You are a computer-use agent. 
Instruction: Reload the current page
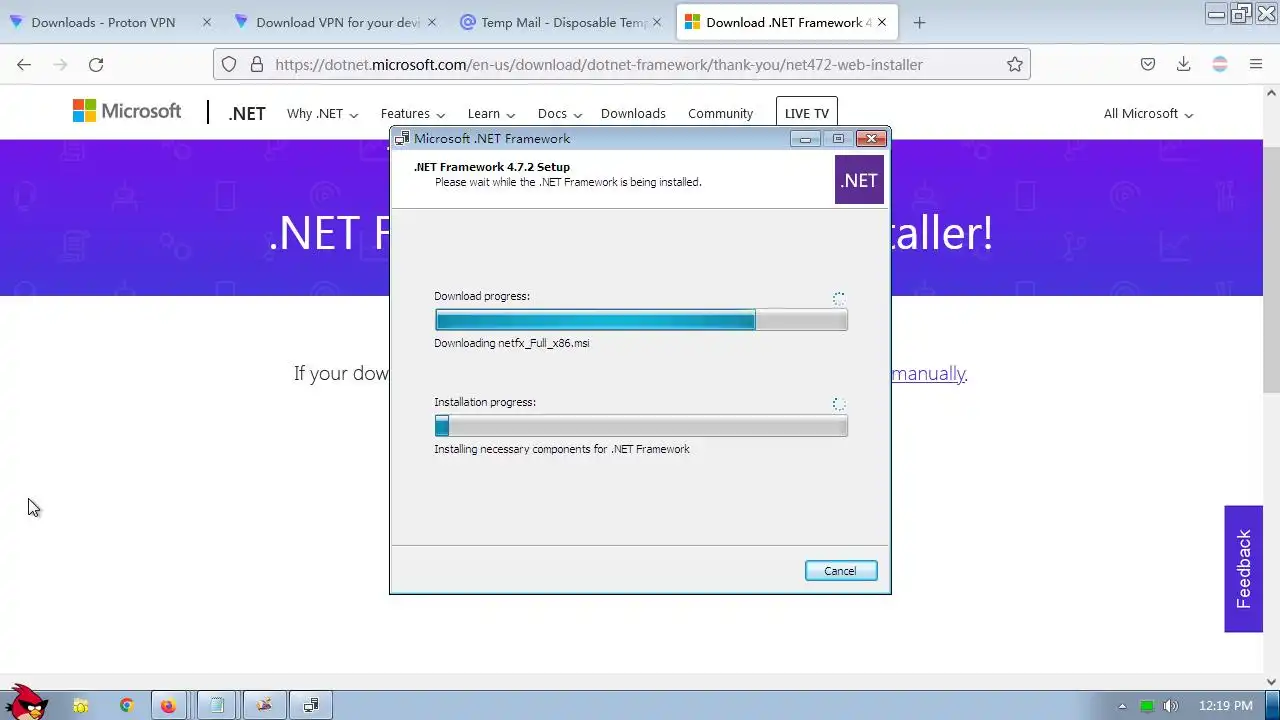pyautogui.click(x=96, y=64)
